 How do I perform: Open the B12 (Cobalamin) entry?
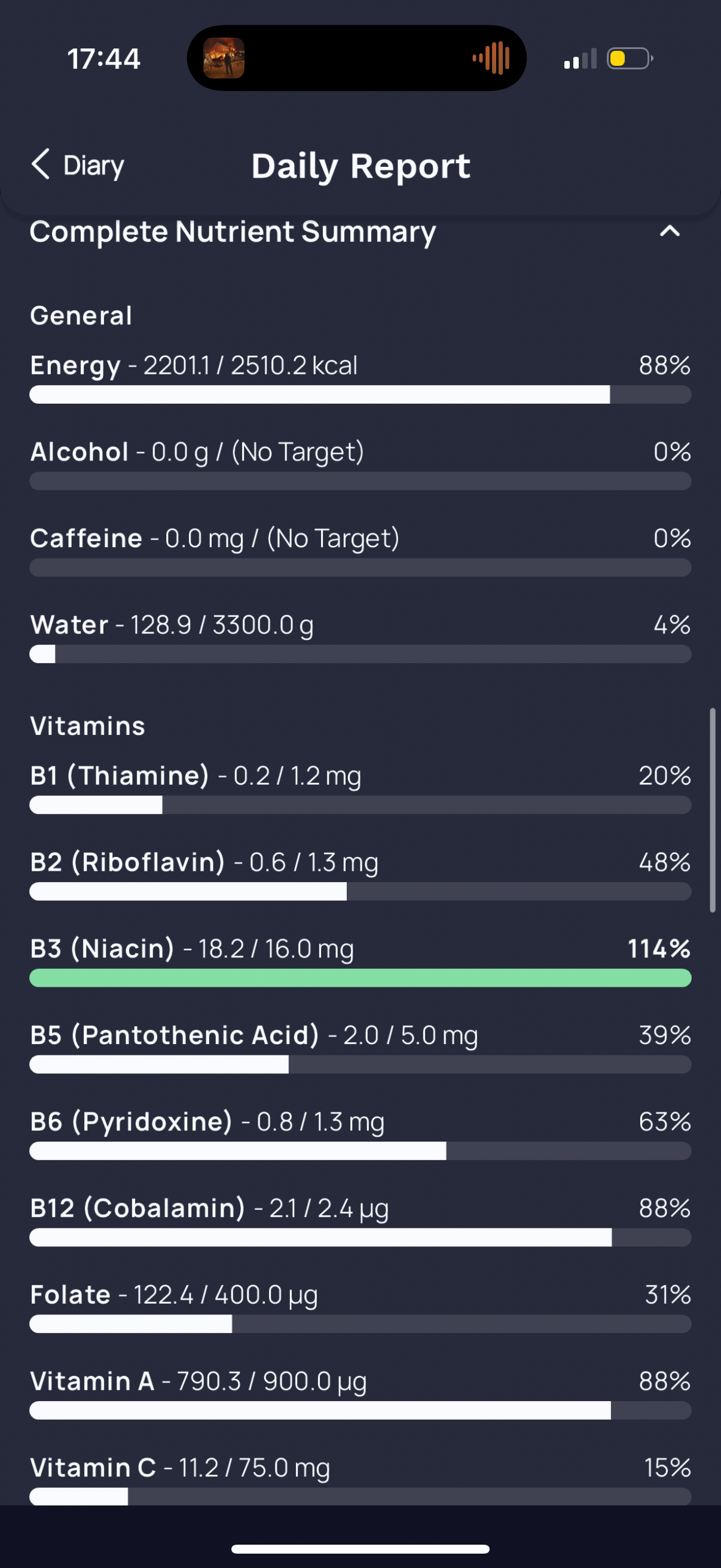pyautogui.click(x=360, y=1220)
